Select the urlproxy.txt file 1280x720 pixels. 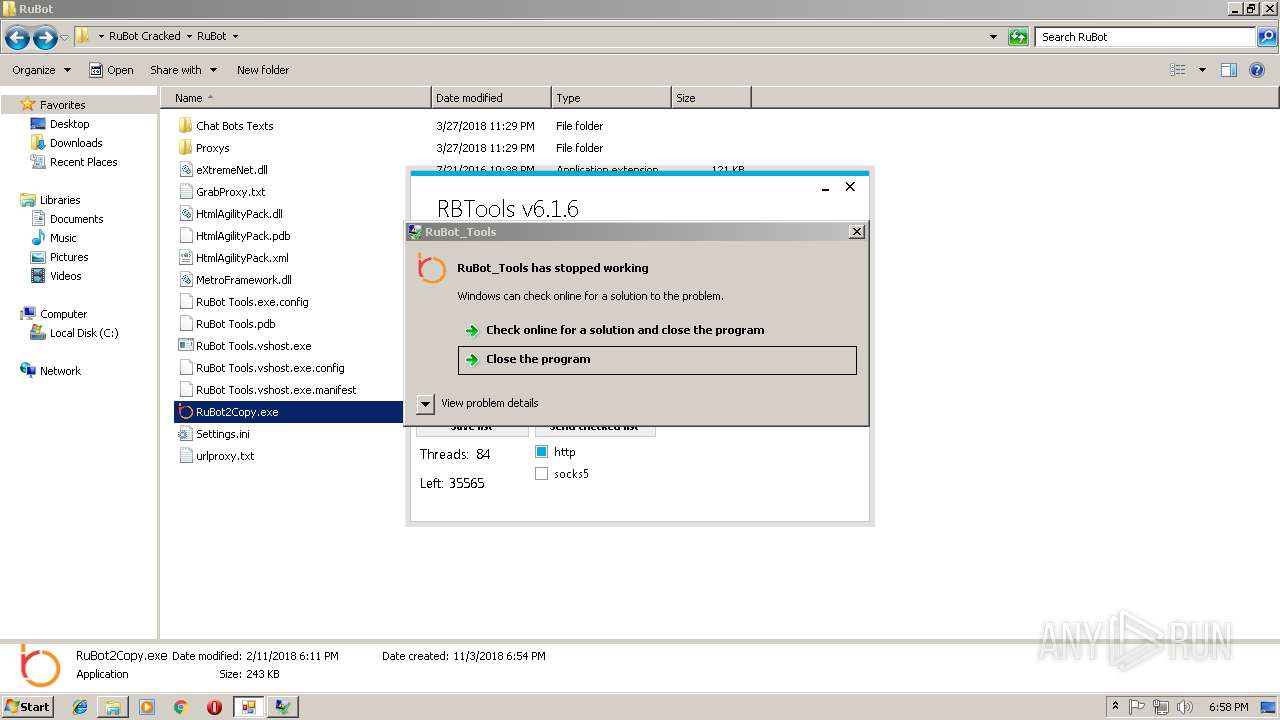pyautogui.click(x=225, y=456)
